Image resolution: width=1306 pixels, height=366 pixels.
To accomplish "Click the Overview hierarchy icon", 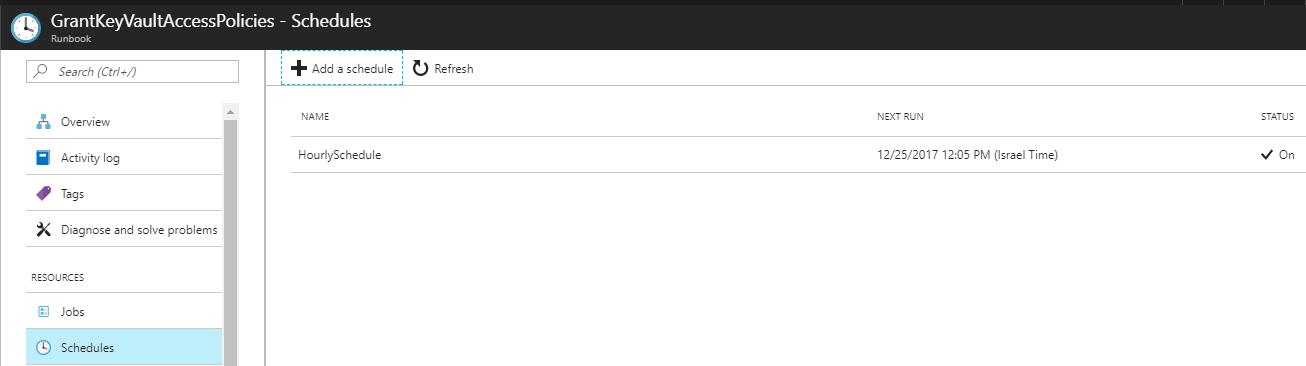I will [43, 122].
